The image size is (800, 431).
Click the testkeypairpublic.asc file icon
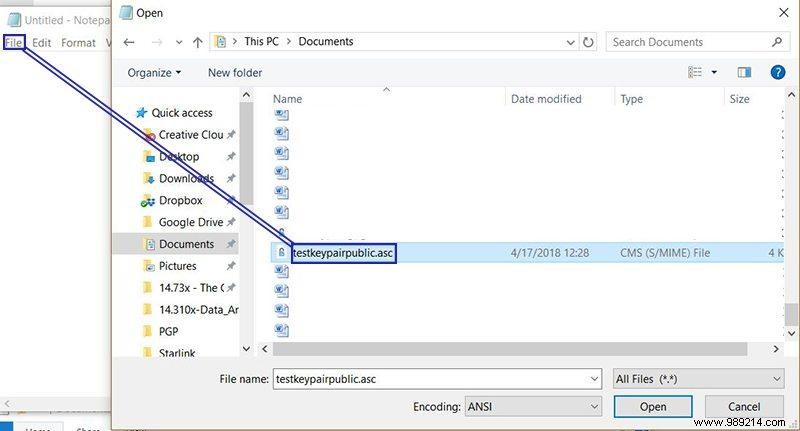pos(281,252)
